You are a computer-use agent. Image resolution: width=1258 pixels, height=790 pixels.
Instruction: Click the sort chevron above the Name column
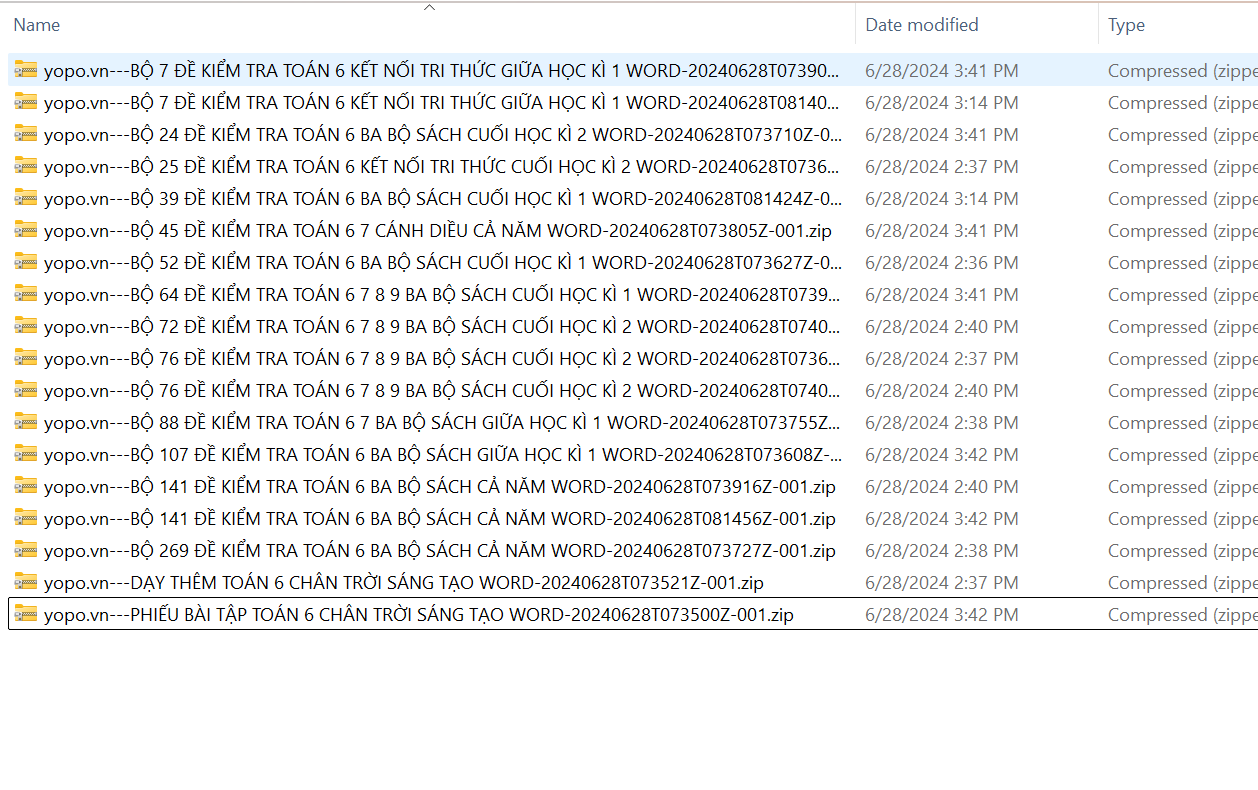pos(429,8)
